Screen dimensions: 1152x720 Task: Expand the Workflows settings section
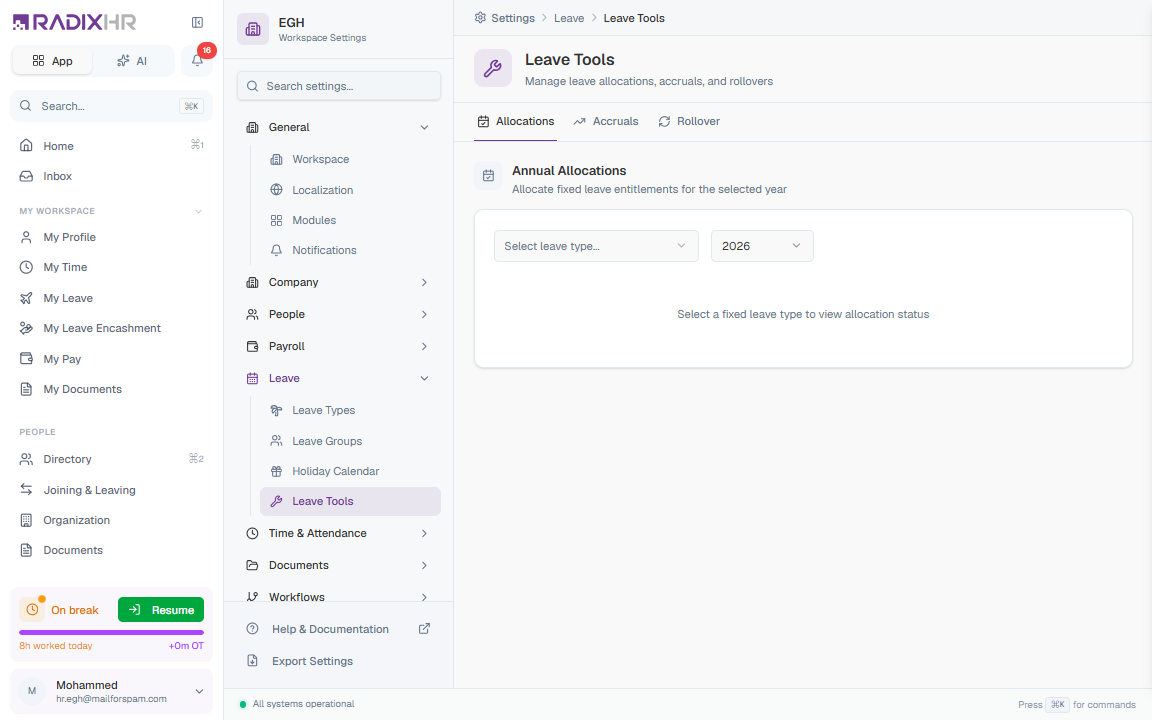click(339, 597)
